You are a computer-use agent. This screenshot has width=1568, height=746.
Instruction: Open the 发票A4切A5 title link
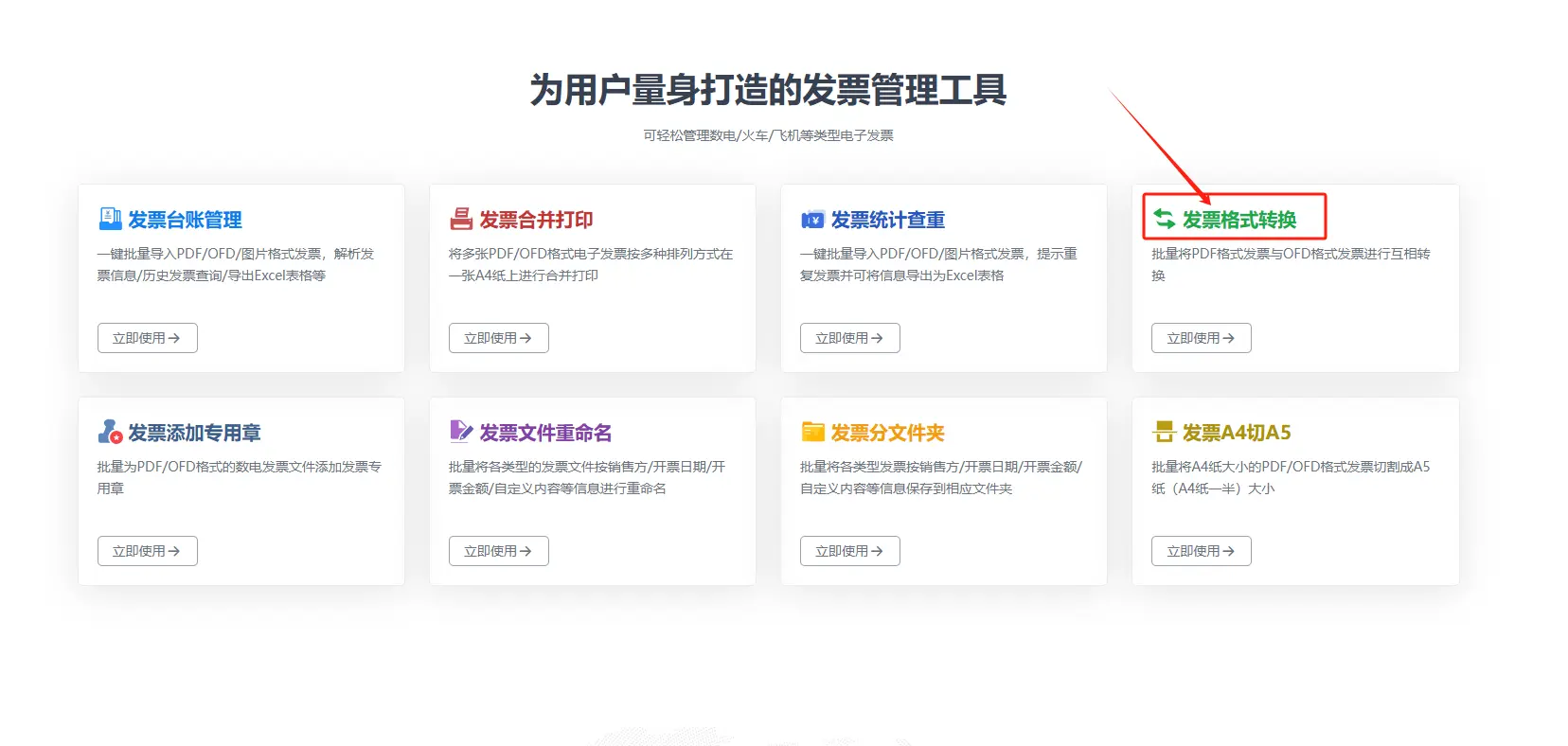(x=1237, y=433)
